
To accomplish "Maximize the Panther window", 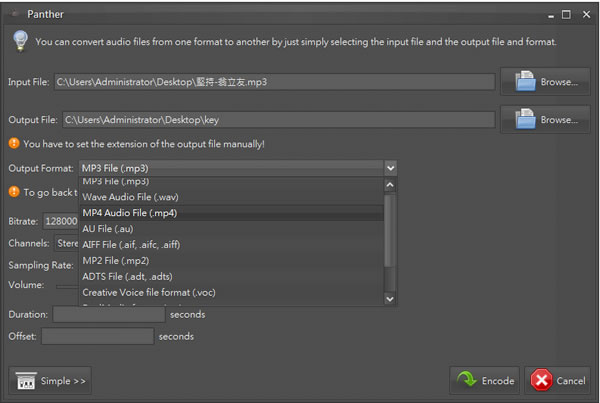I will [566, 15].
